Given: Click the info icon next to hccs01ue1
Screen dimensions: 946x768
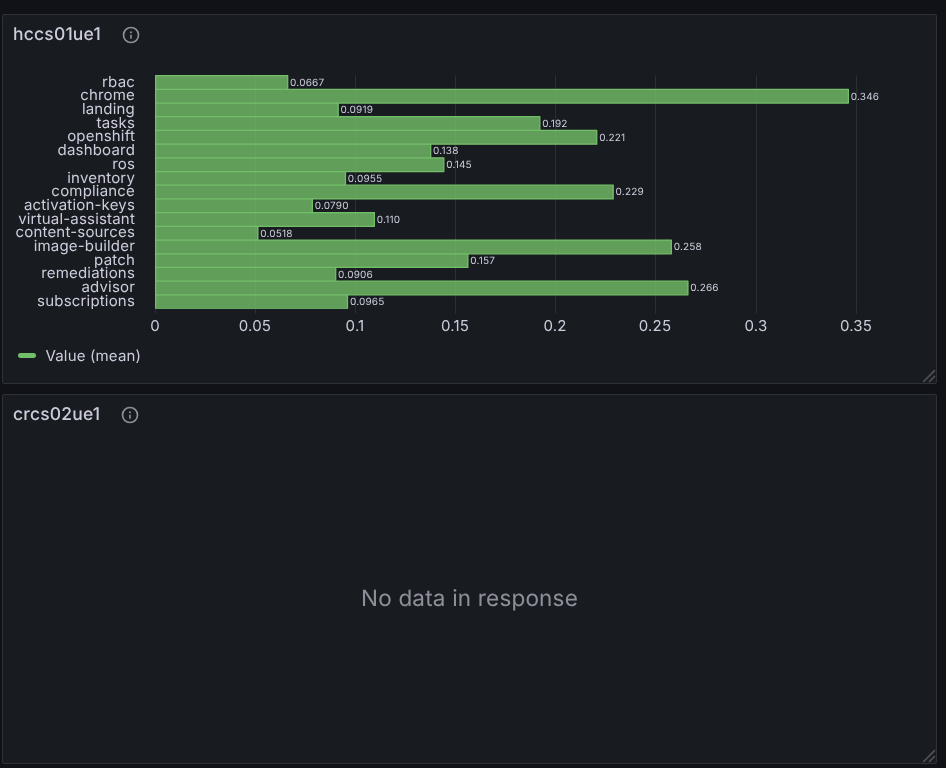Looking at the screenshot, I should pos(131,35).
